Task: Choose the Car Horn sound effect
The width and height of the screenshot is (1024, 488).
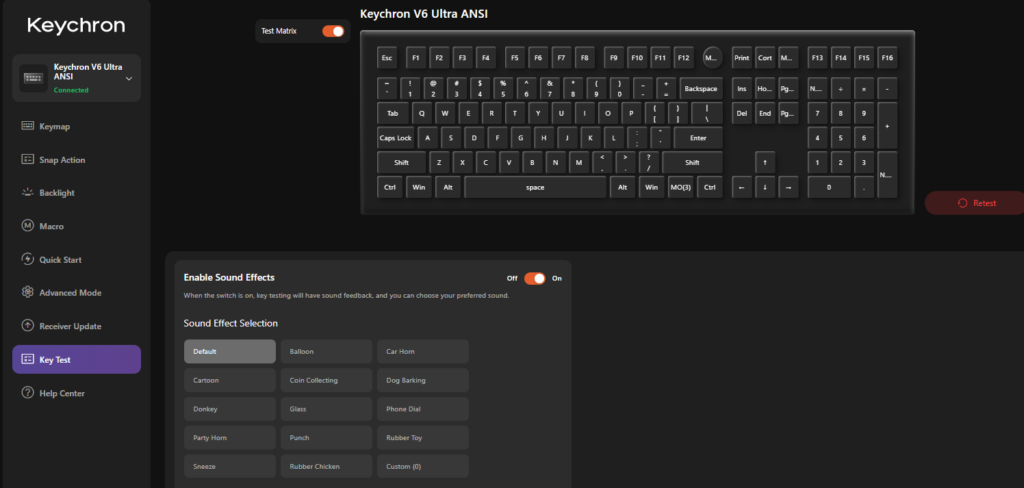Action: tap(423, 351)
